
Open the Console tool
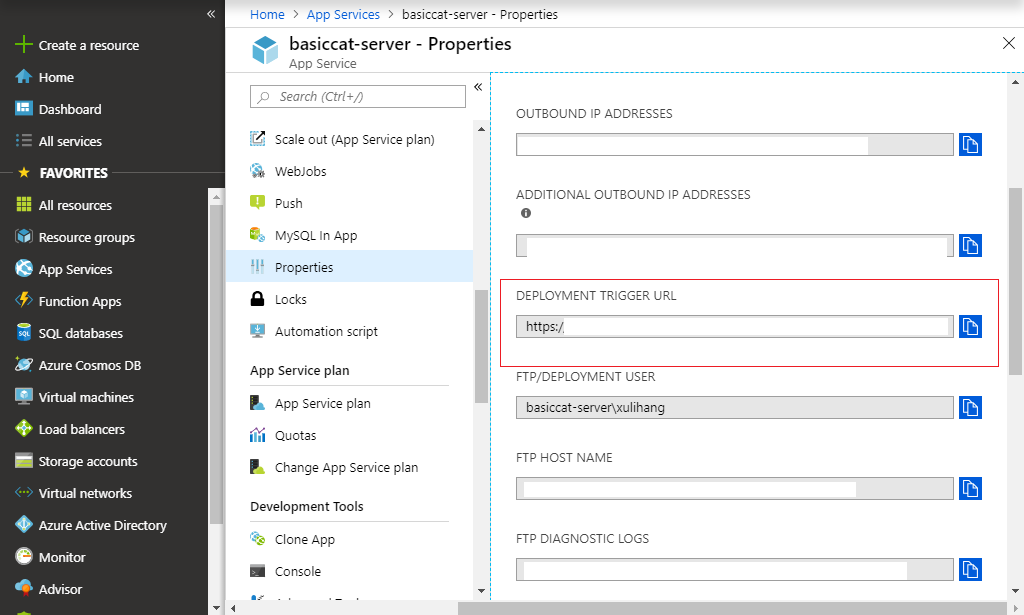coord(295,570)
